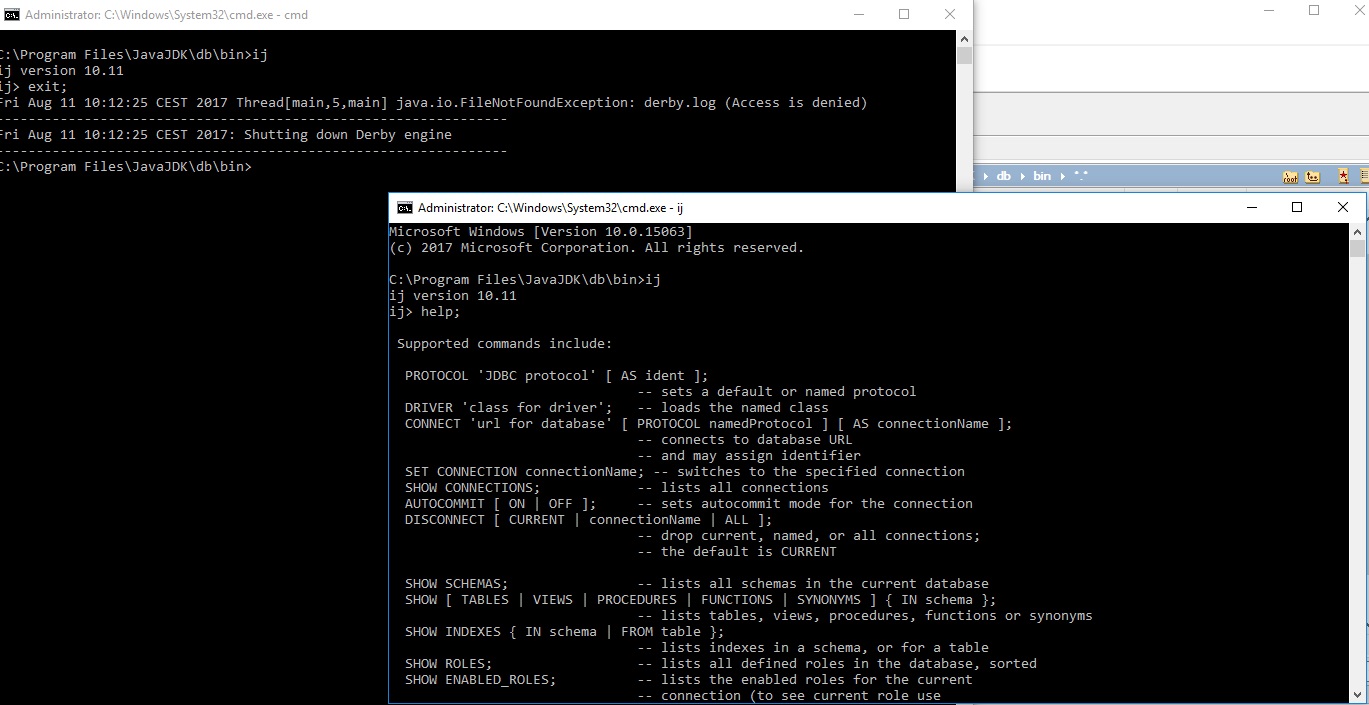Click the 'ij> exit;' line in back console
The image size is (1369, 705).
point(34,87)
